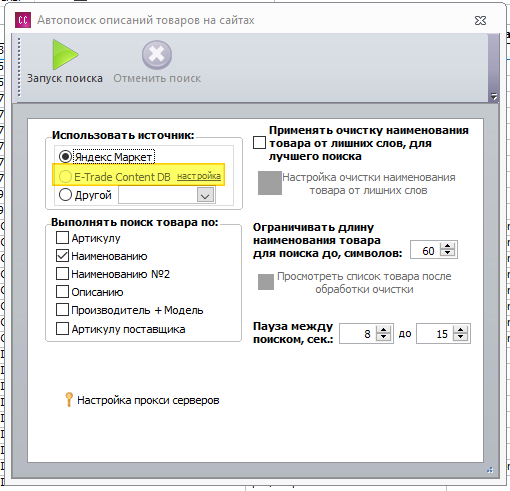This screenshot has width=510, height=491.
Task: Decrease name length limit below 60
Action: pos(447,253)
